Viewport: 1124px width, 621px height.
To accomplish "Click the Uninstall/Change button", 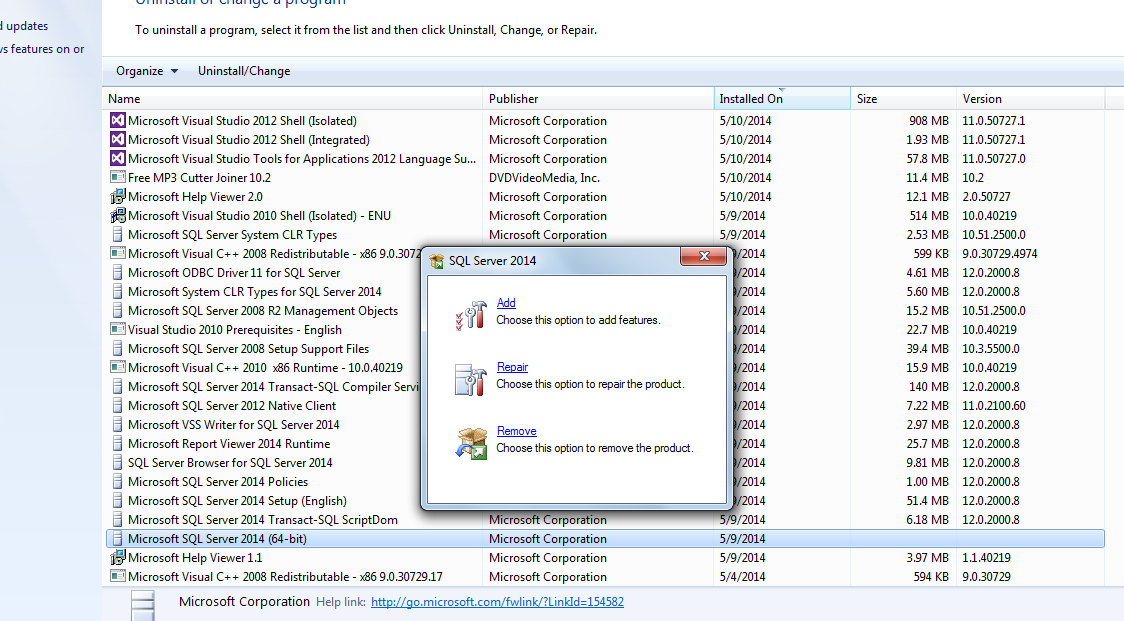I will coord(243,71).
